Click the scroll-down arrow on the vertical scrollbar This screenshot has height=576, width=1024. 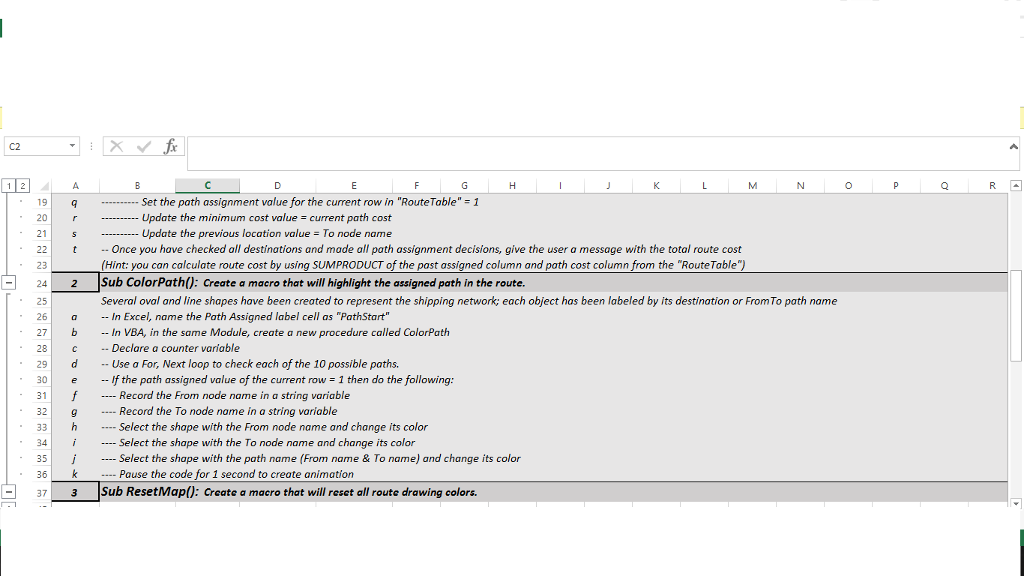pyautogui.click(x=1015, y=505)
